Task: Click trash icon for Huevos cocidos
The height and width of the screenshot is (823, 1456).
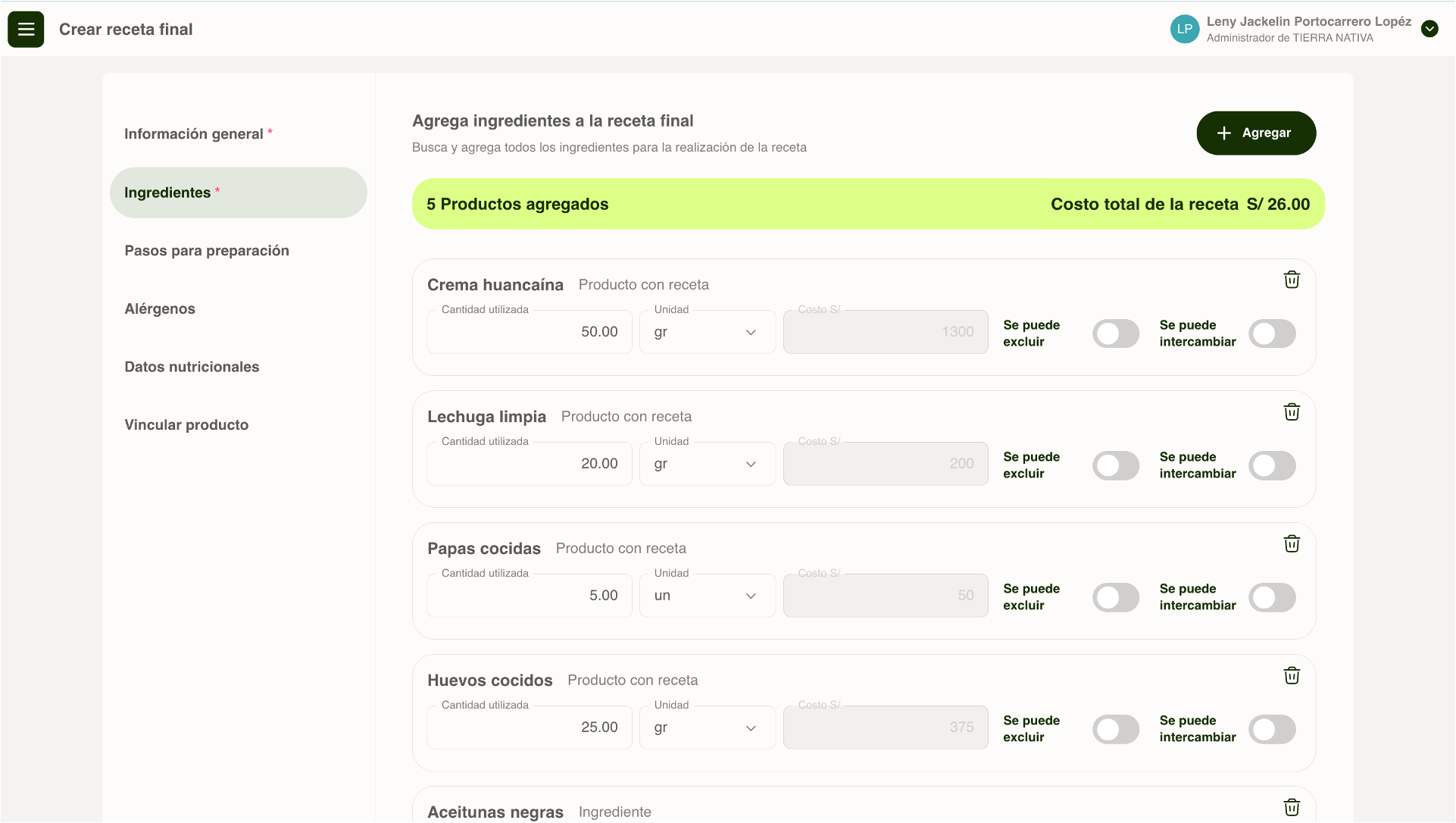Action: (x=1292, y=675)
